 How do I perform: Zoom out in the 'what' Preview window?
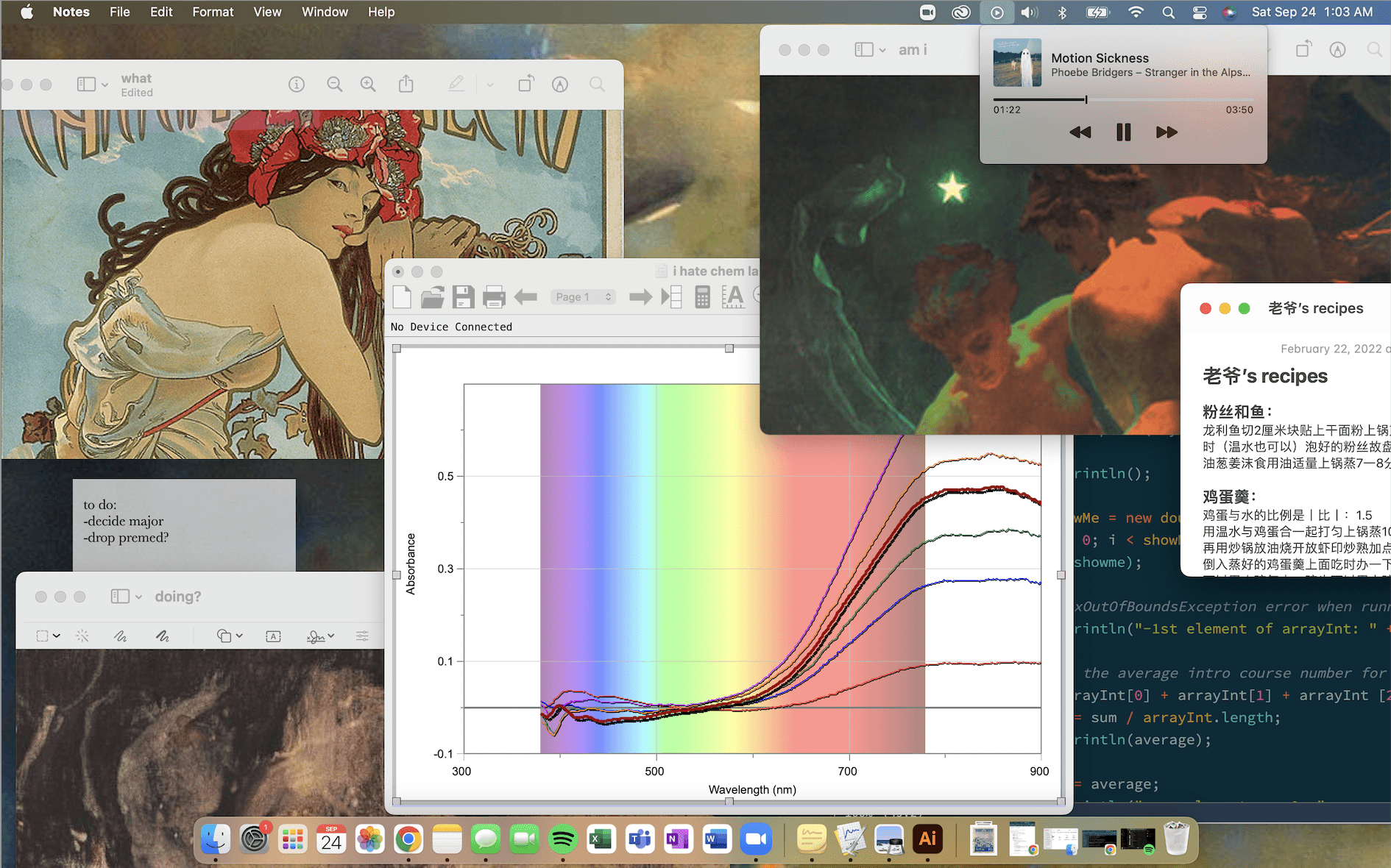334,85
